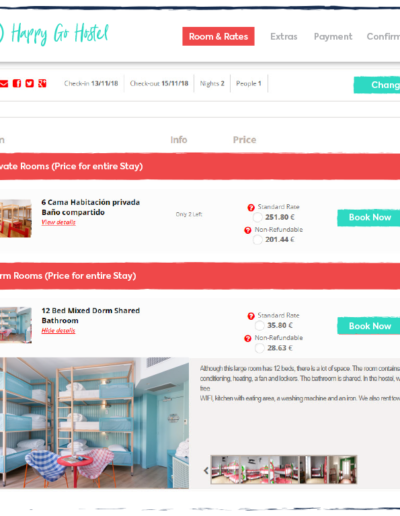Share via the Facebook icon
400x516 pixels.
click(17, 83)
